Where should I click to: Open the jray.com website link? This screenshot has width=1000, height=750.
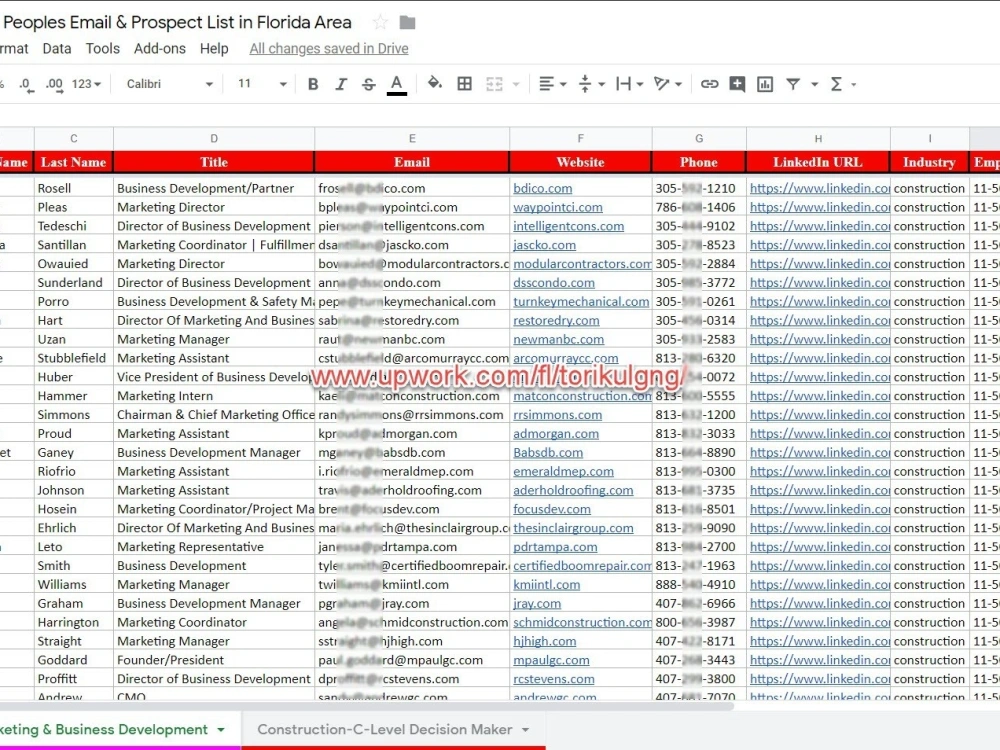537,603
